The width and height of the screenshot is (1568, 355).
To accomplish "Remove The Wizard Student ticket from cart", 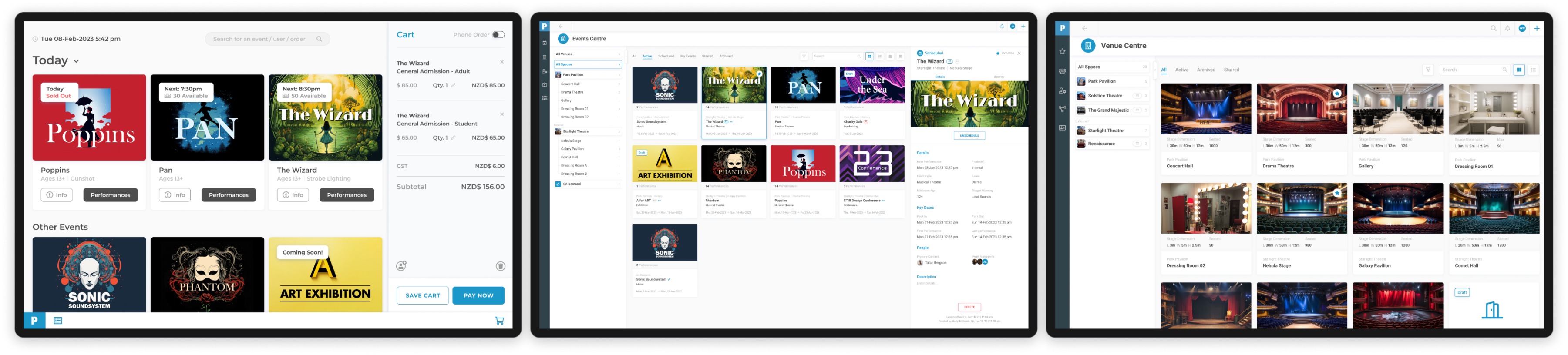I will pyautogui.click(x=501, y=114).
